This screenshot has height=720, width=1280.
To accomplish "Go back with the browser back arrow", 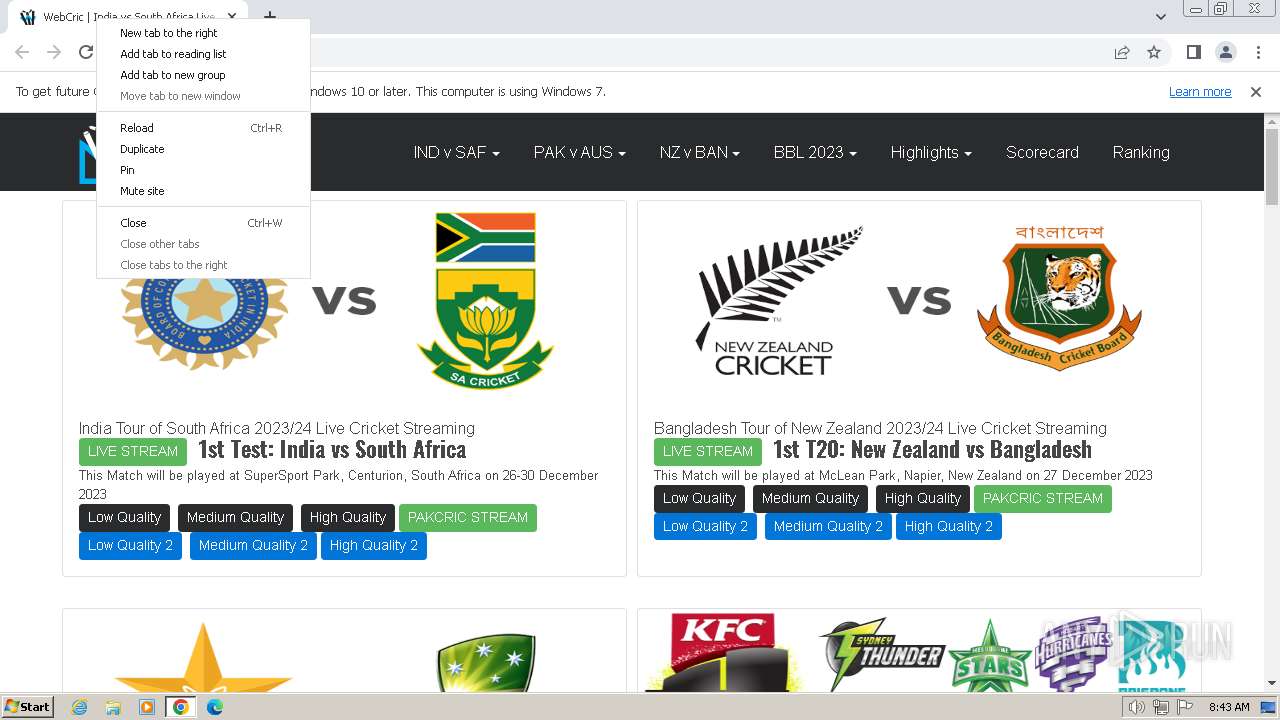I will [22, 52].
